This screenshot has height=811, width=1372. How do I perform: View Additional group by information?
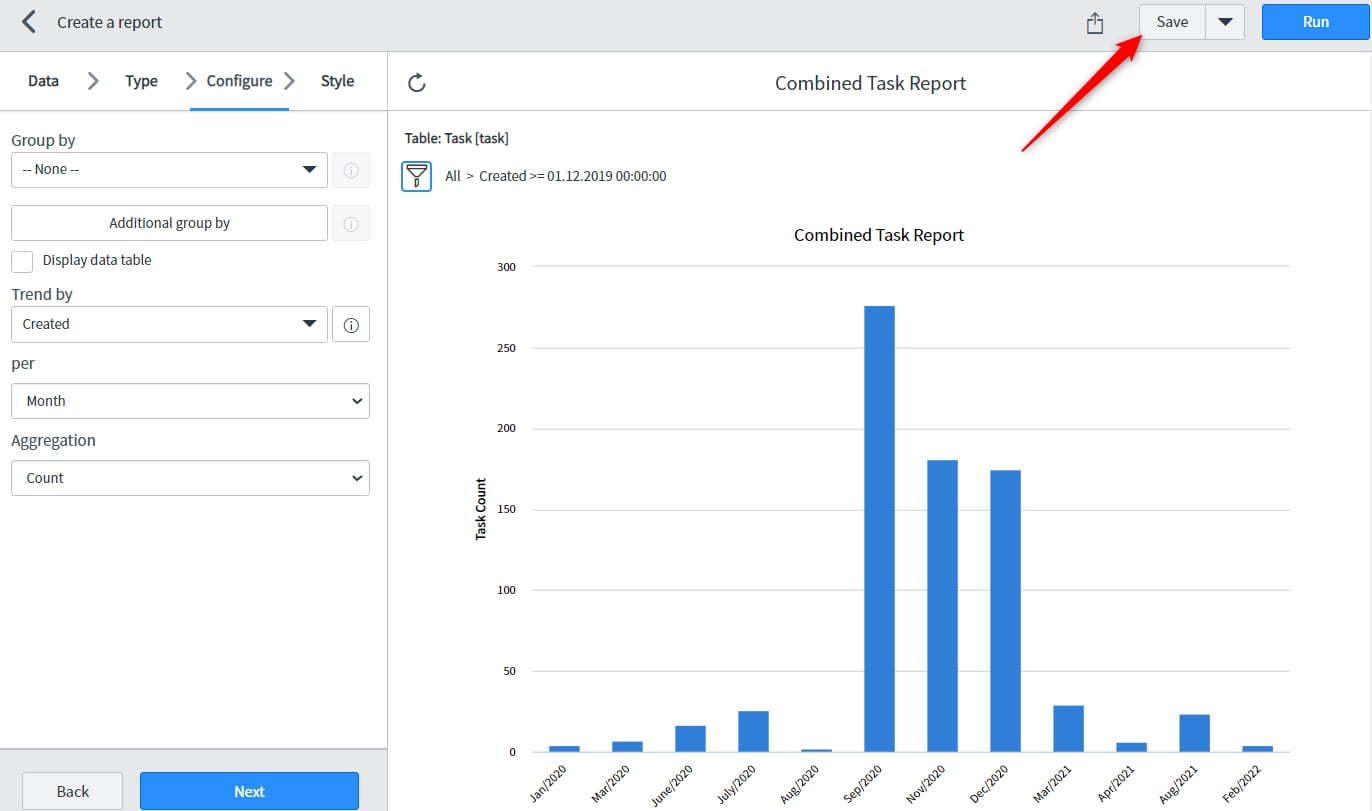pyautogui.click(x=351, y=222)
